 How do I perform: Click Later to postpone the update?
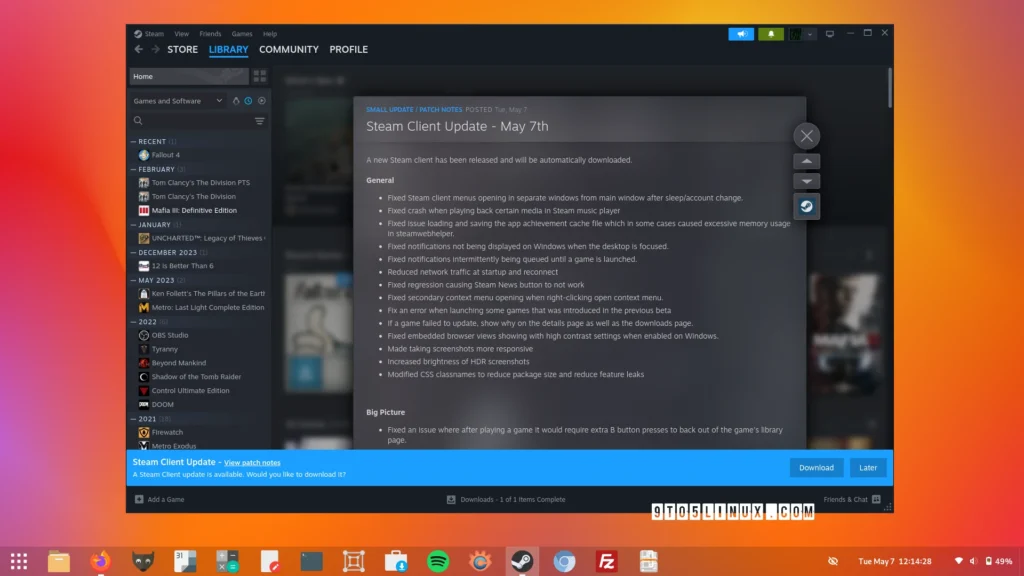point(868,468)
